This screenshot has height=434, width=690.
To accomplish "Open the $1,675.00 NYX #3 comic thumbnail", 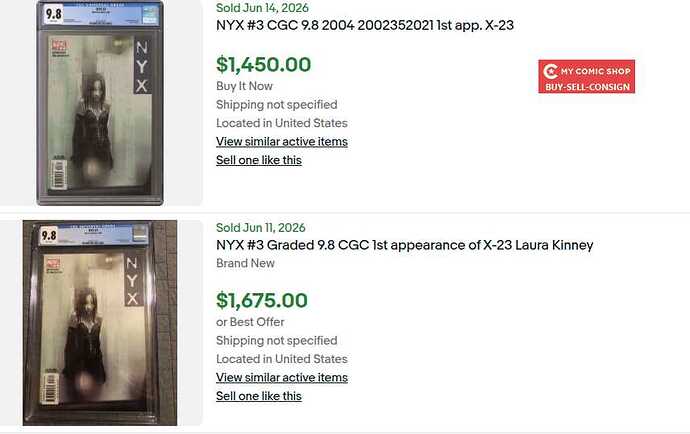I will pyautogui.click(x=100, y=323).
